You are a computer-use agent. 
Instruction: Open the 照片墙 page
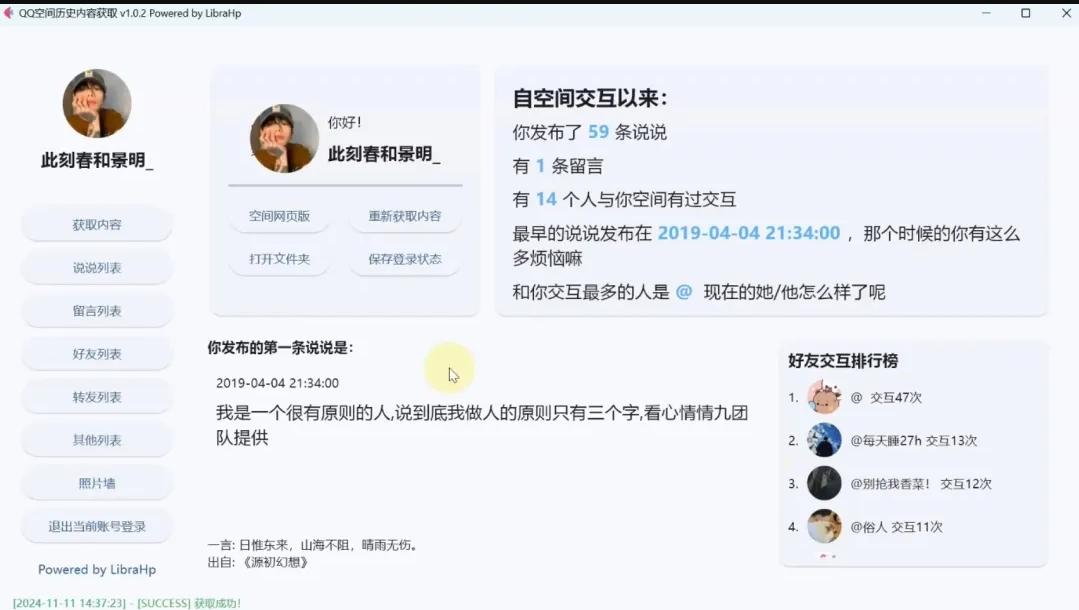tap(96, 483)
